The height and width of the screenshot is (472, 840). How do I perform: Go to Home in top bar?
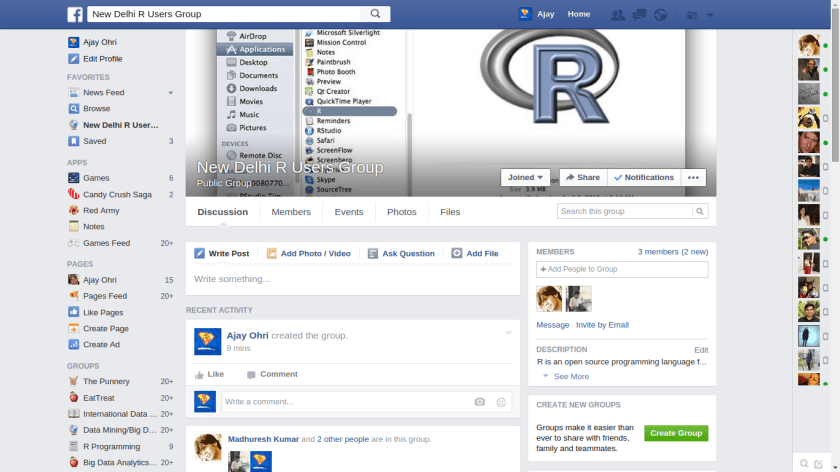click(579, 14)
